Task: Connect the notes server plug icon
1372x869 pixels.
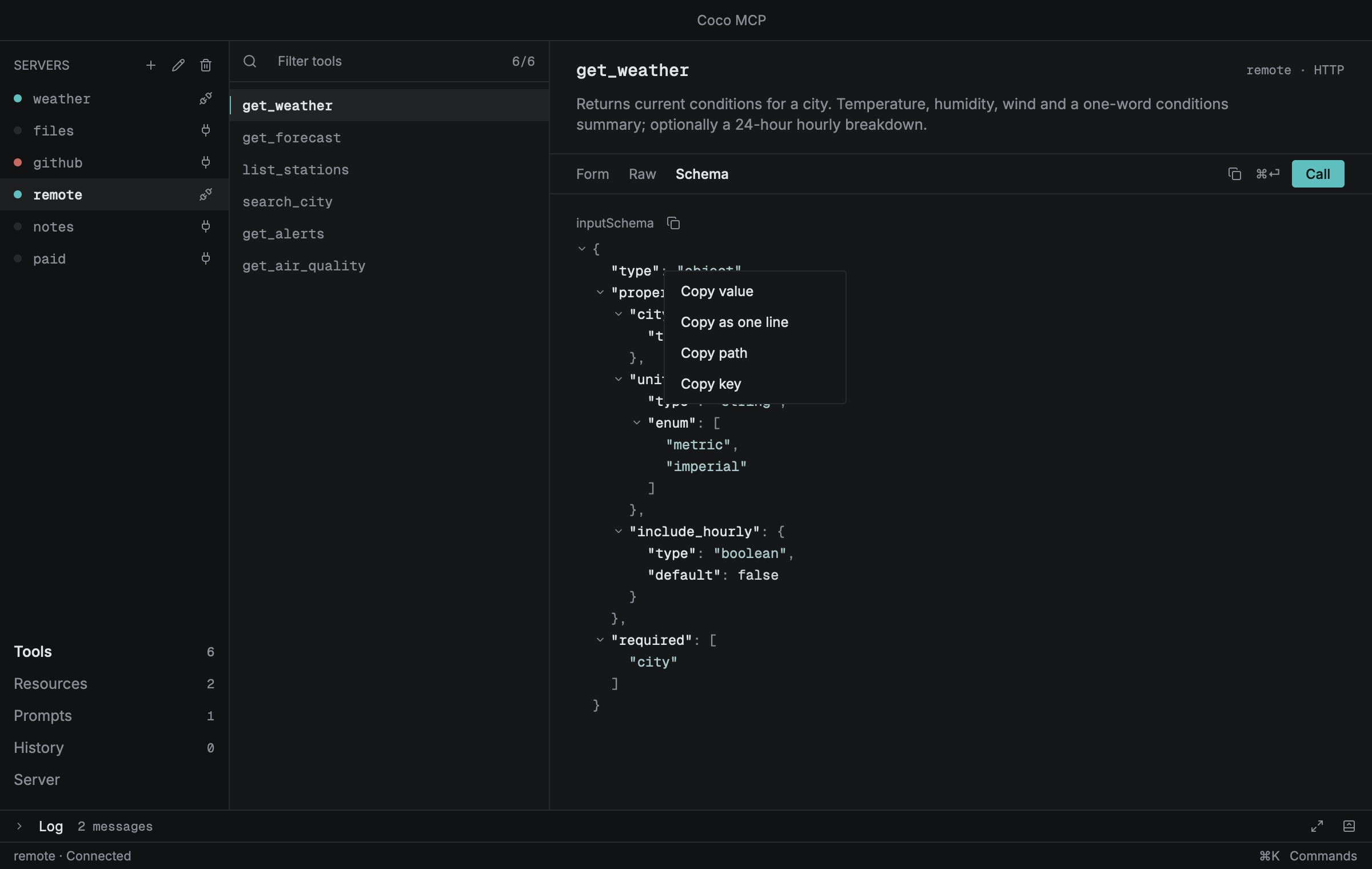Action: [x=206, y=226]
